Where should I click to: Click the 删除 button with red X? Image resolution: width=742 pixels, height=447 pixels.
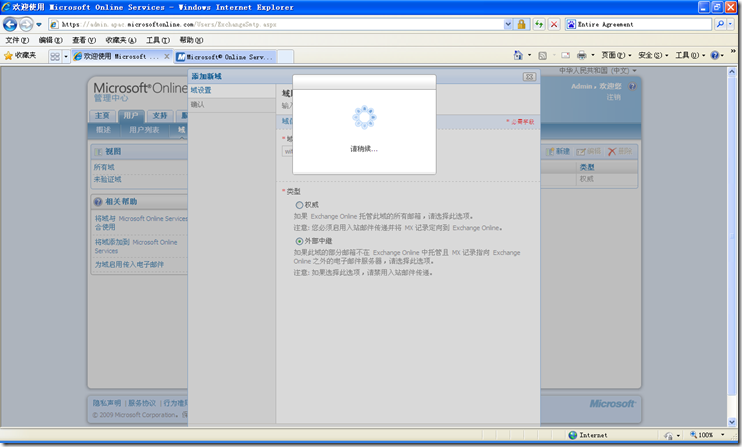[620, 151]
